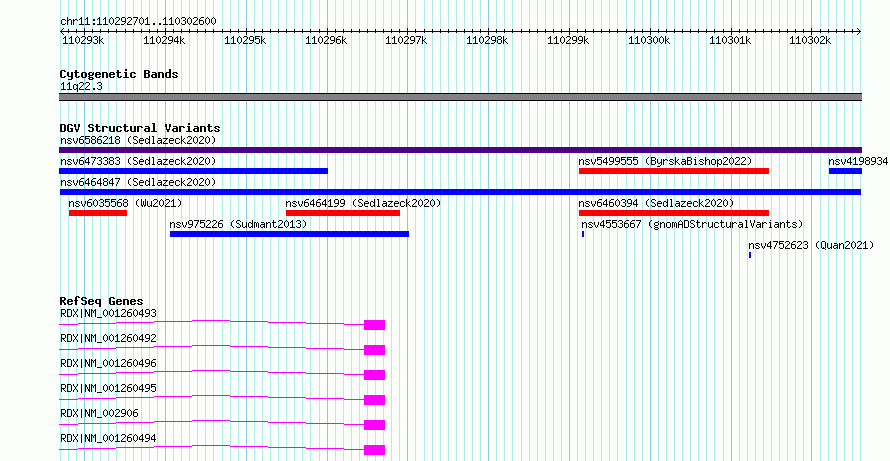Select the nsv4198934 blue bar at right edge
Image resolution: width=890 pixels, height=461 pixels.
845,171
